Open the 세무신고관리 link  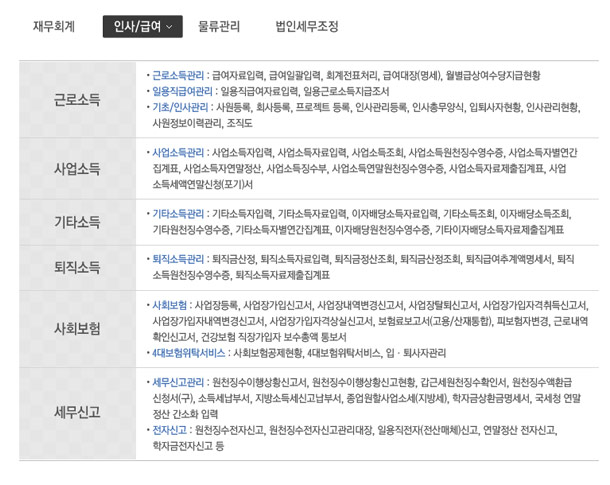(178, 382)
